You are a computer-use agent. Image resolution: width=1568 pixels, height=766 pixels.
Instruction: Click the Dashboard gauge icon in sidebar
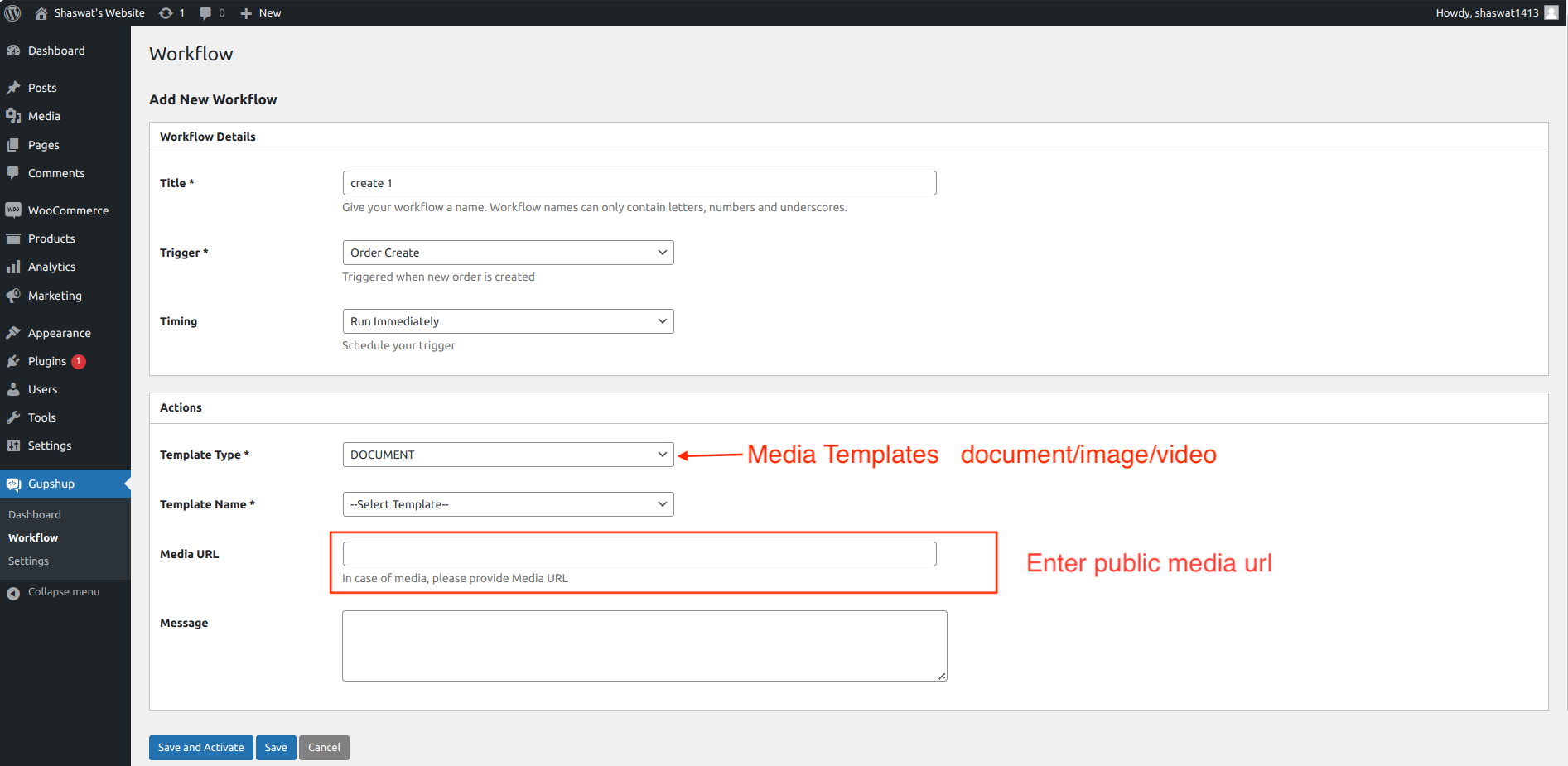tap(13, 51)
